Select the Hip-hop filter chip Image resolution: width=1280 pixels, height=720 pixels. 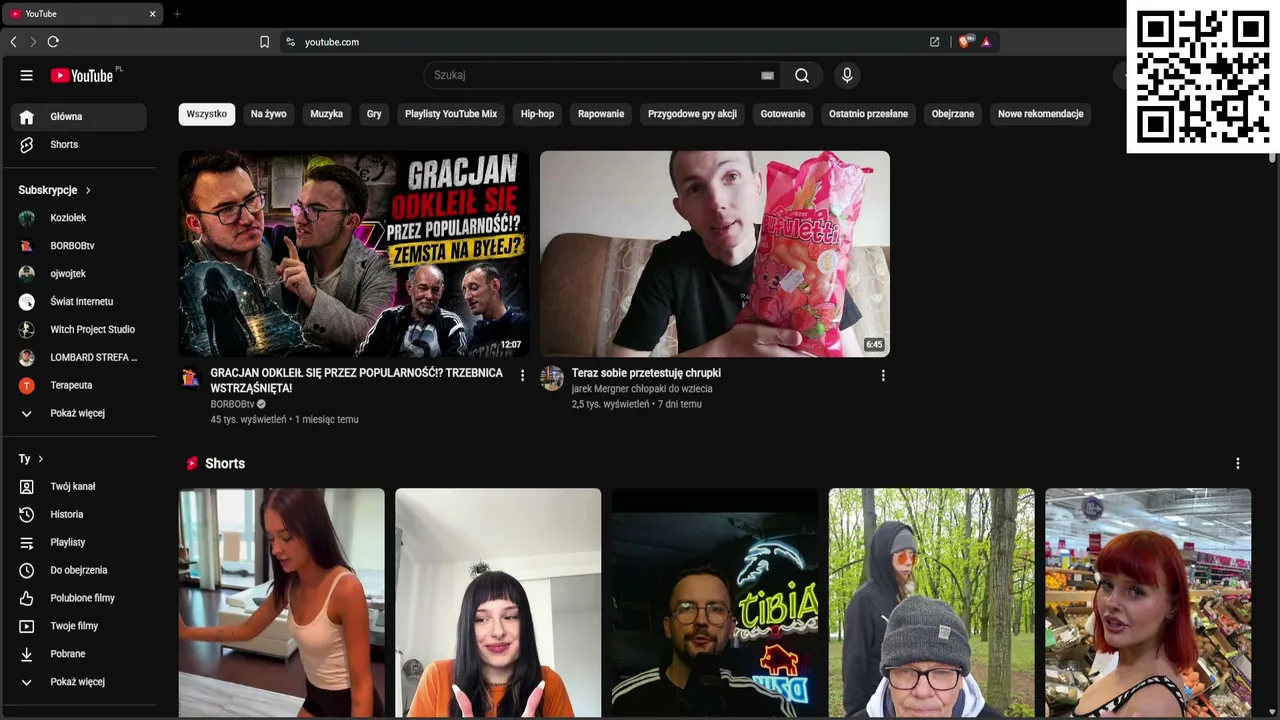click(537, 114)
